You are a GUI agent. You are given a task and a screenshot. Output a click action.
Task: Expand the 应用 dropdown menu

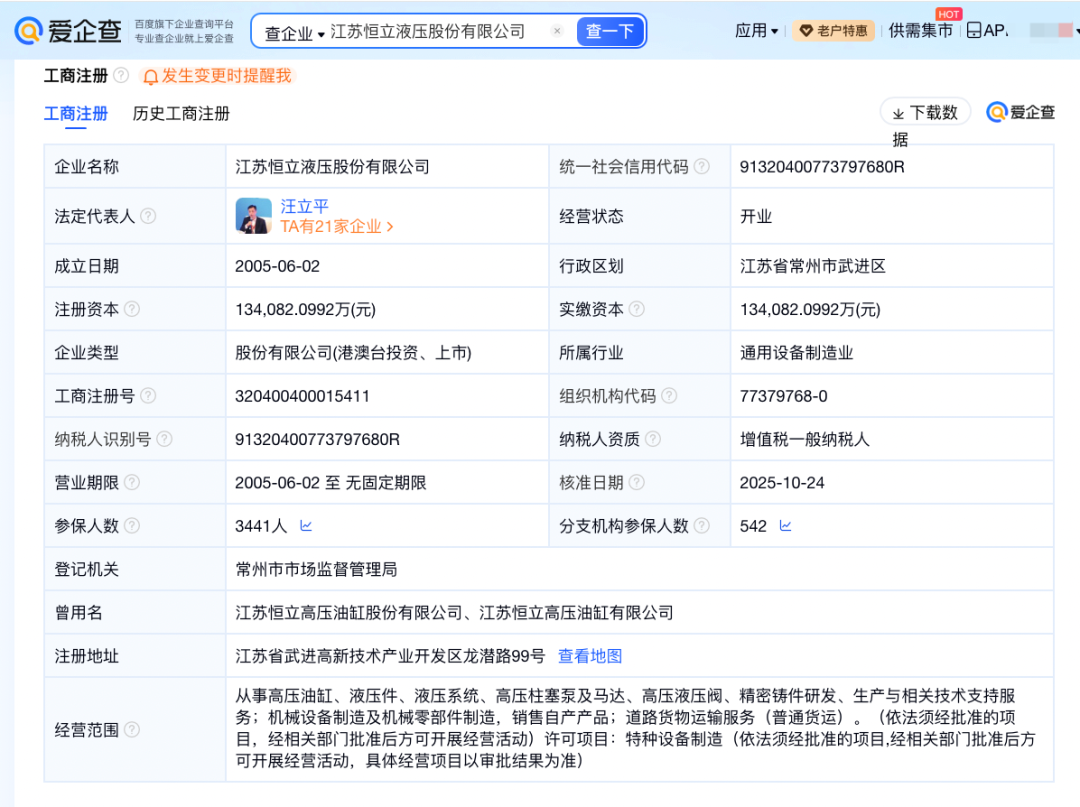pos(756,31)
